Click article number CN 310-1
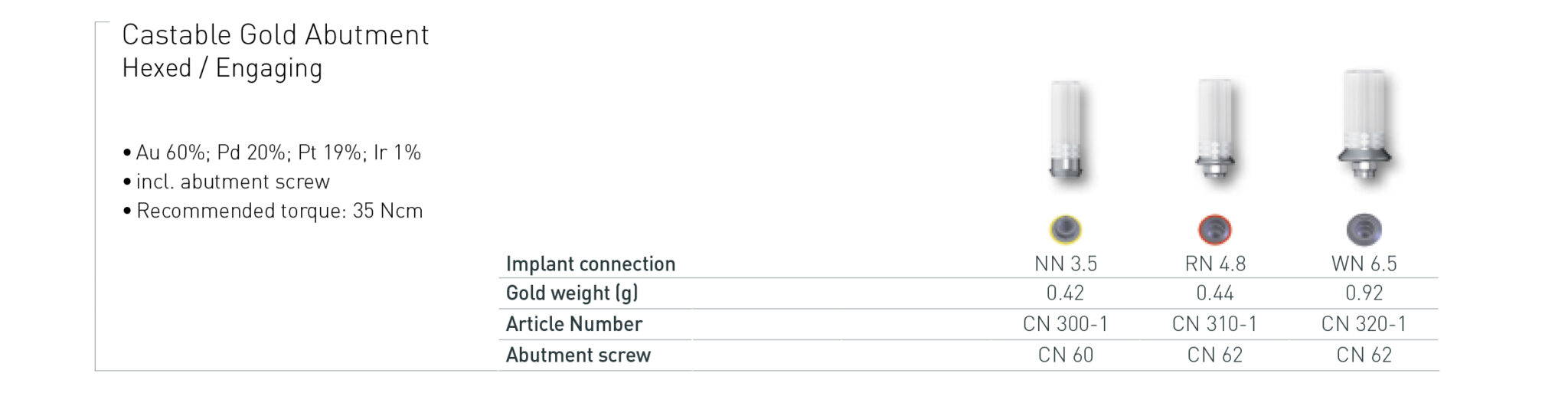This screenshot has height=393, width=1568. pos(1214,324)
